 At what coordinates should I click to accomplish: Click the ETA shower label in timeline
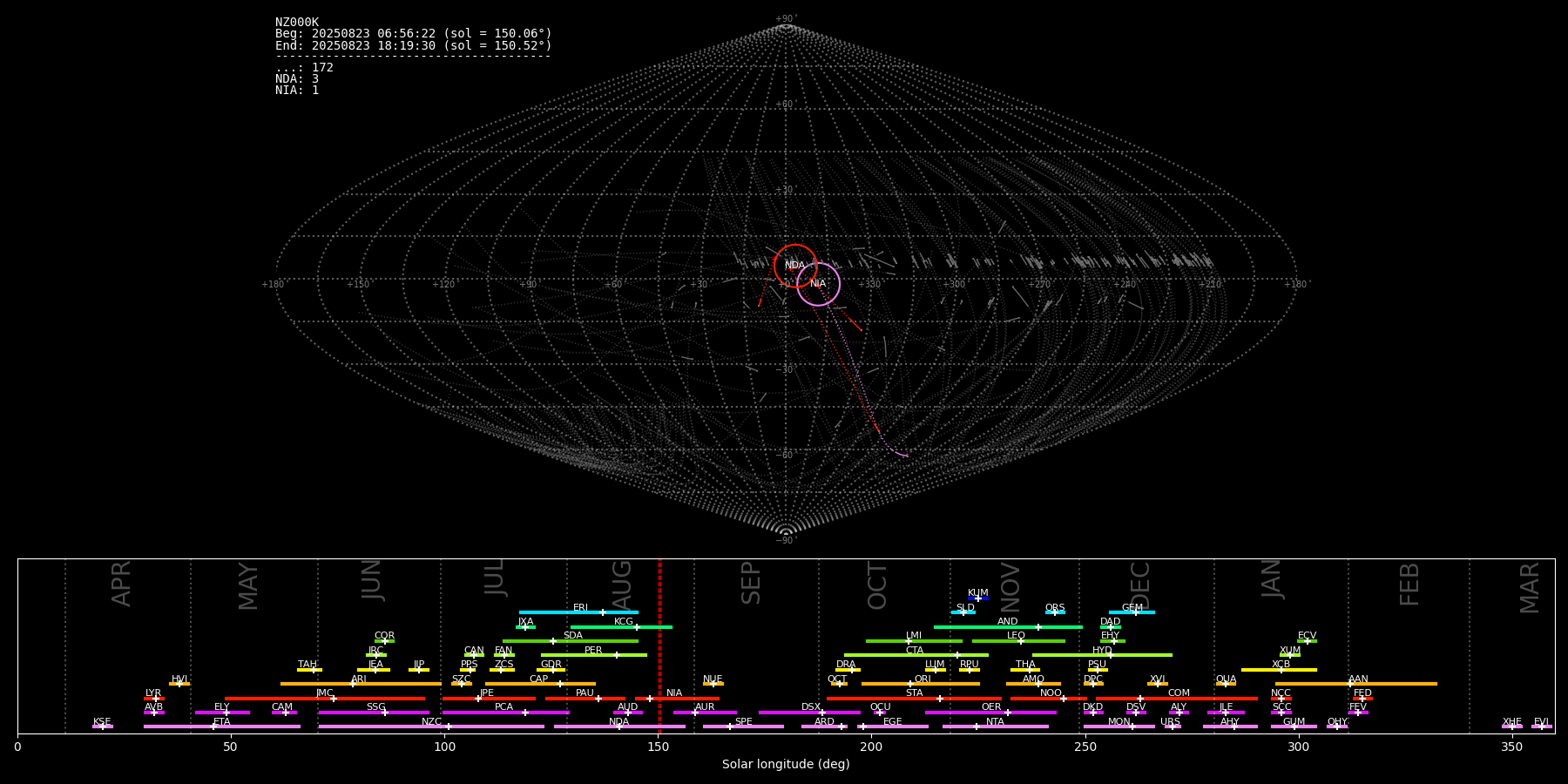coord(222,722)
